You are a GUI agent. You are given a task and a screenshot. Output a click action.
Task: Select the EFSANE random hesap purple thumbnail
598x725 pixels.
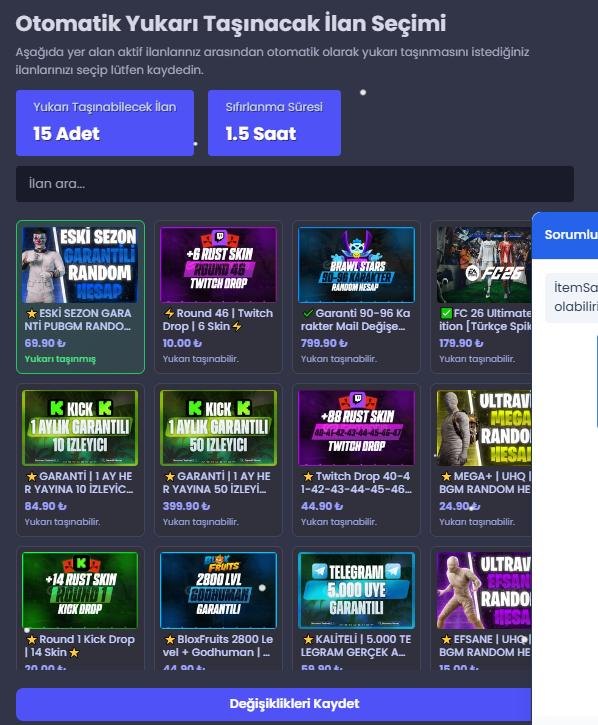pyautogui.click(x=484, y=590)
